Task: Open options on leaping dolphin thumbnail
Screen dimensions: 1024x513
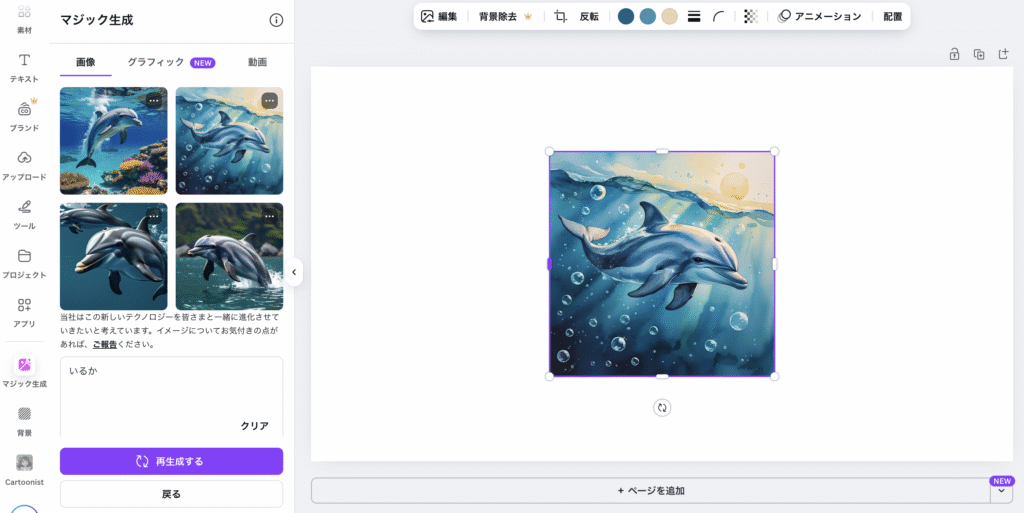Action: 270,216
